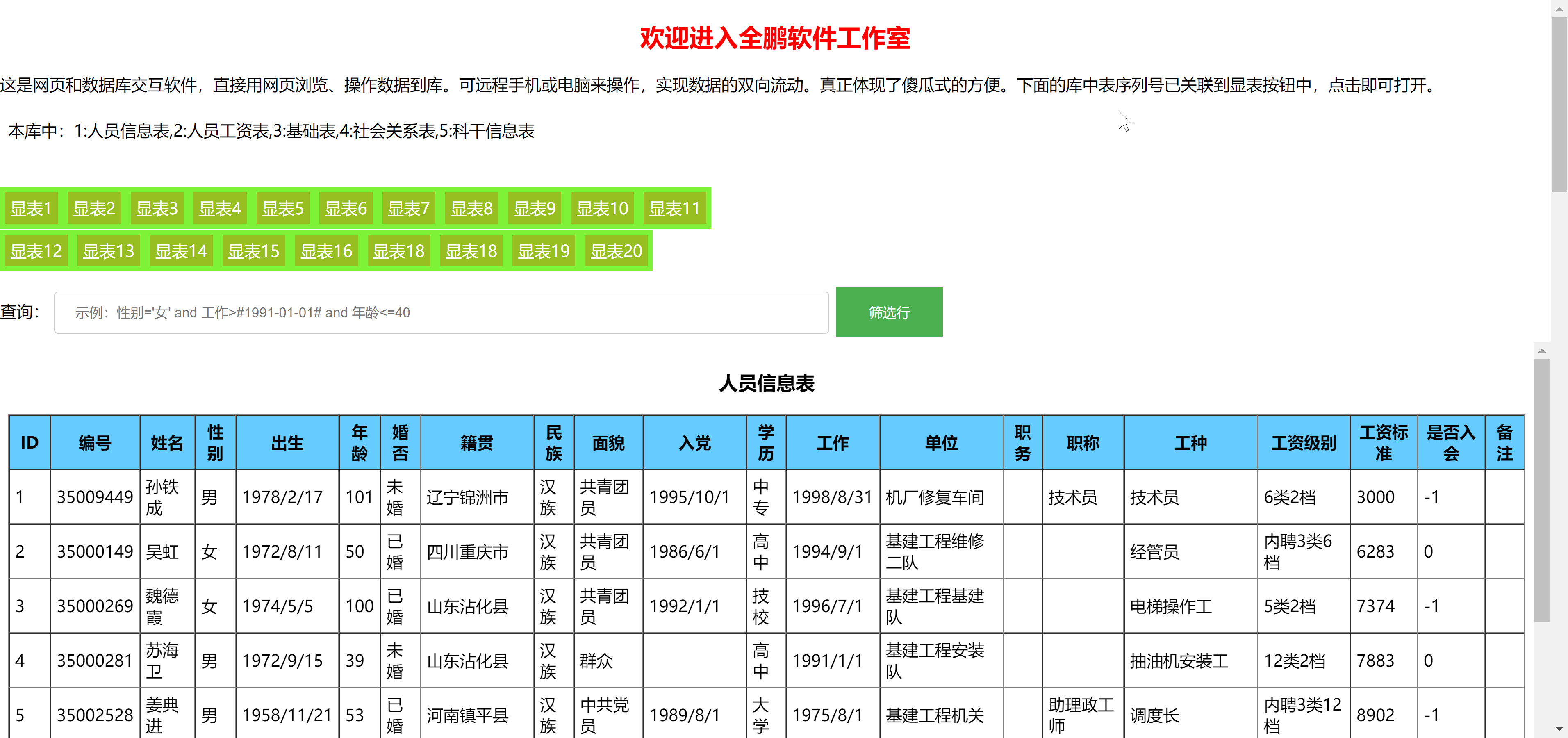The image size is (1568, 738).
Task: Click the 显表2 button
Action: pos(94,208)
